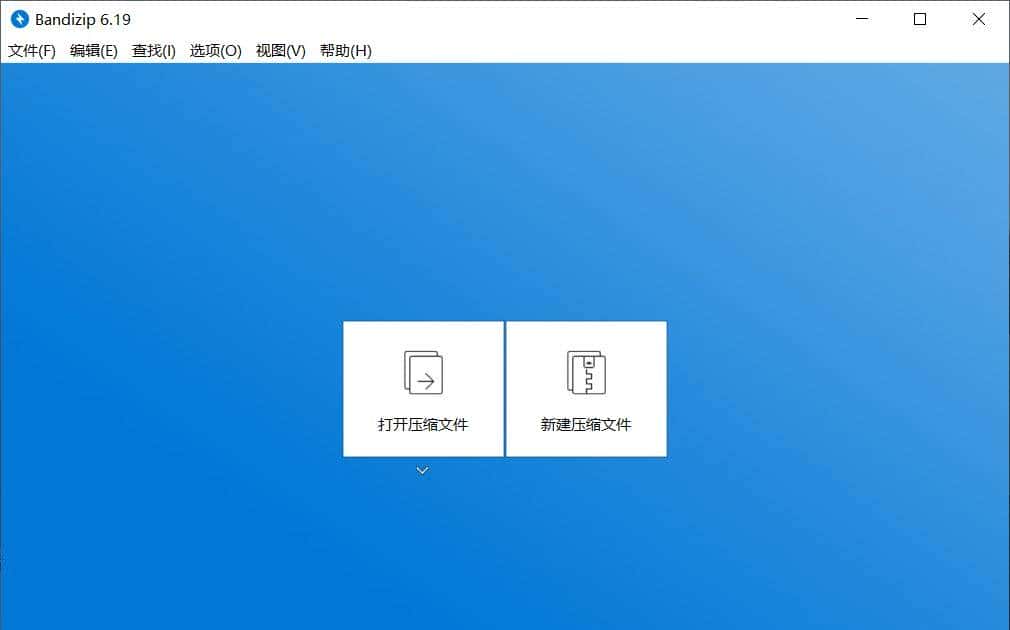
Task: Select the 新建压缩文件 tile
Action: [x=587, y=388]
